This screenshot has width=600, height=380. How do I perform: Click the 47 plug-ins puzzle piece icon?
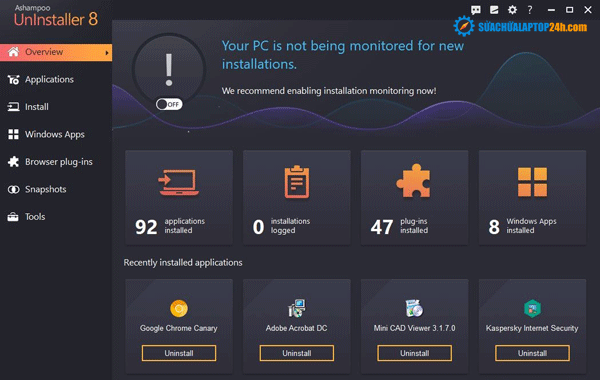(x=414, y=181)
